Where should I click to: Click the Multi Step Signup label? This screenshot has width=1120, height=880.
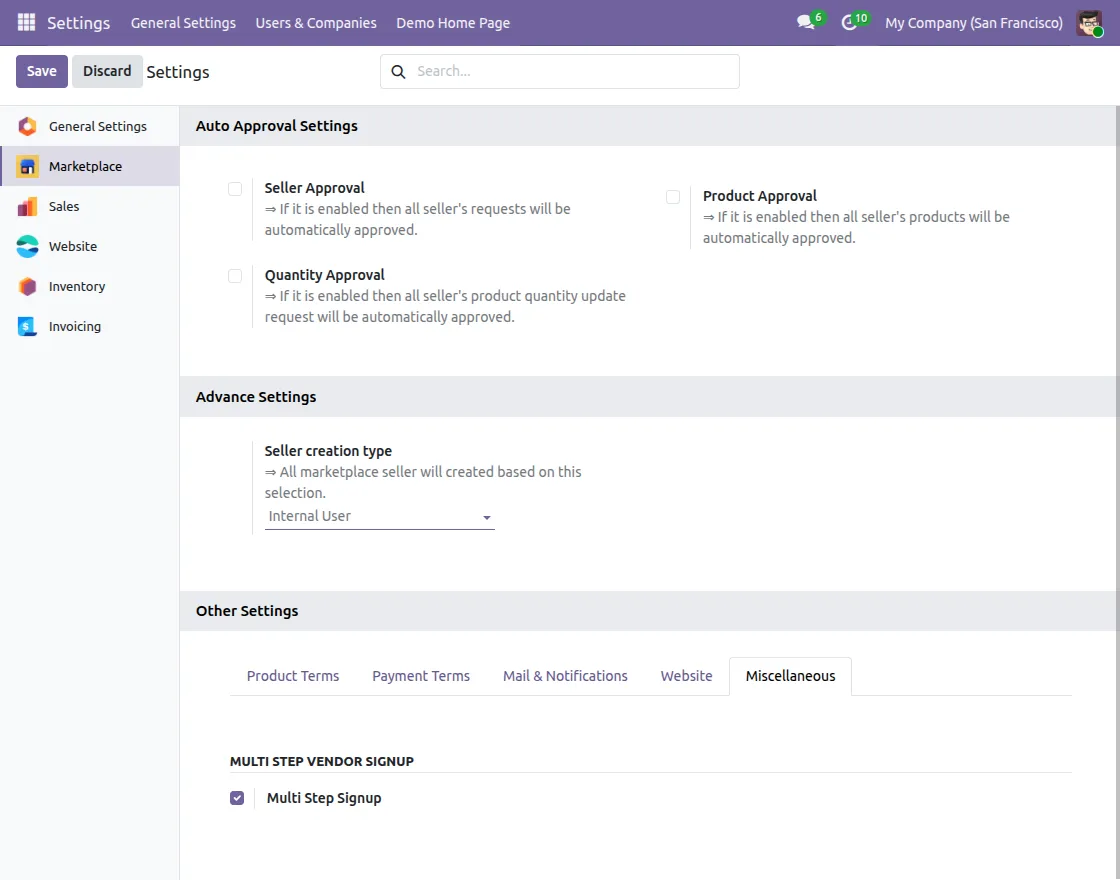324,798
